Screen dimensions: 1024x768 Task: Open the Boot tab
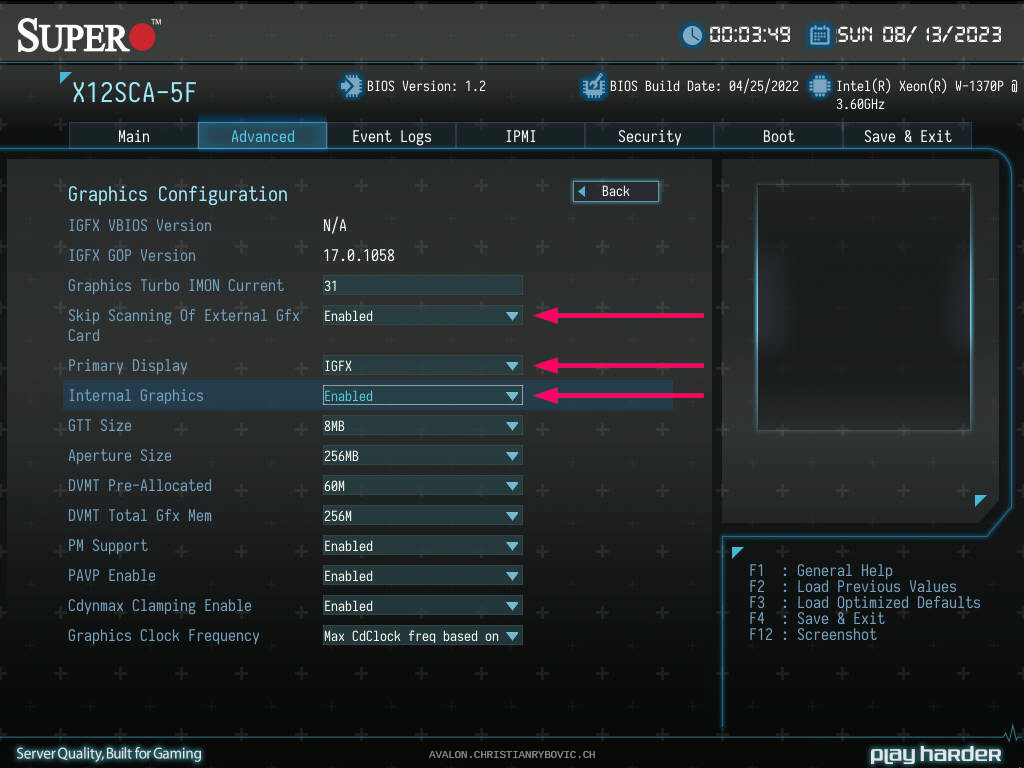point(778,136)
